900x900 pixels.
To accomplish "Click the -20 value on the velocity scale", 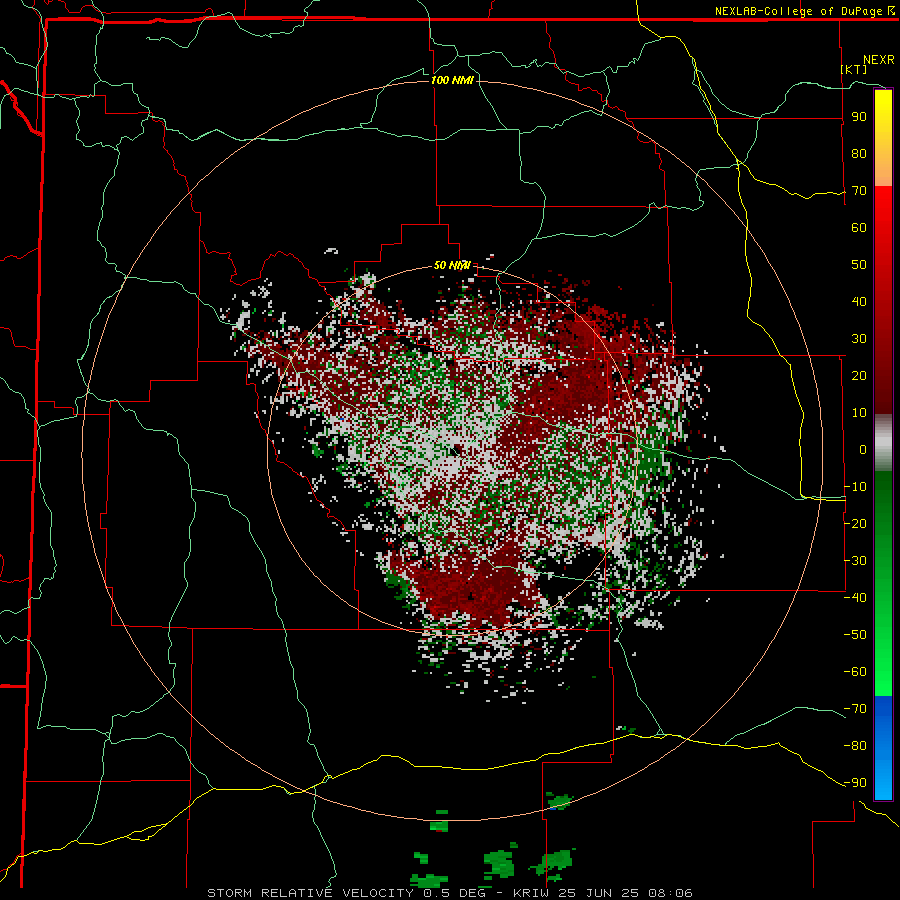I will [x=855, y=523].
